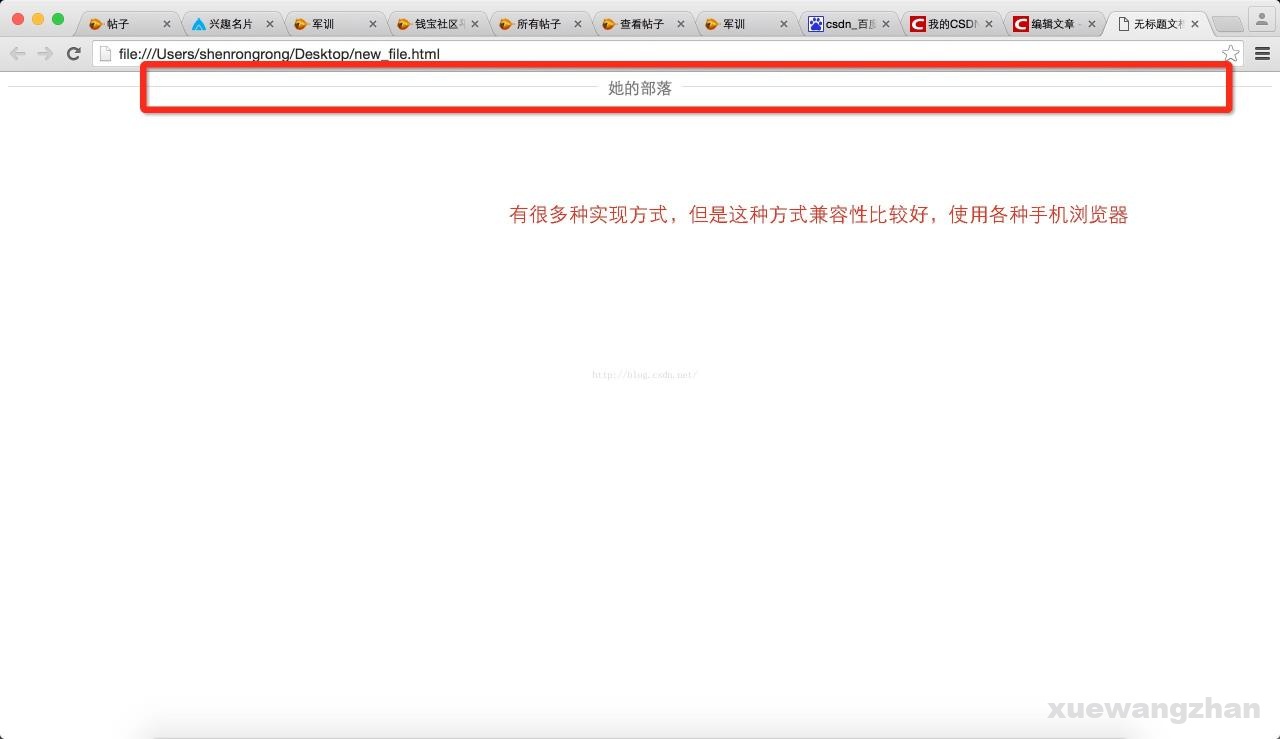This screenshot has width=1280, height=739.
Task: Minimize the window with the yellow button
Action: [38, 19]
